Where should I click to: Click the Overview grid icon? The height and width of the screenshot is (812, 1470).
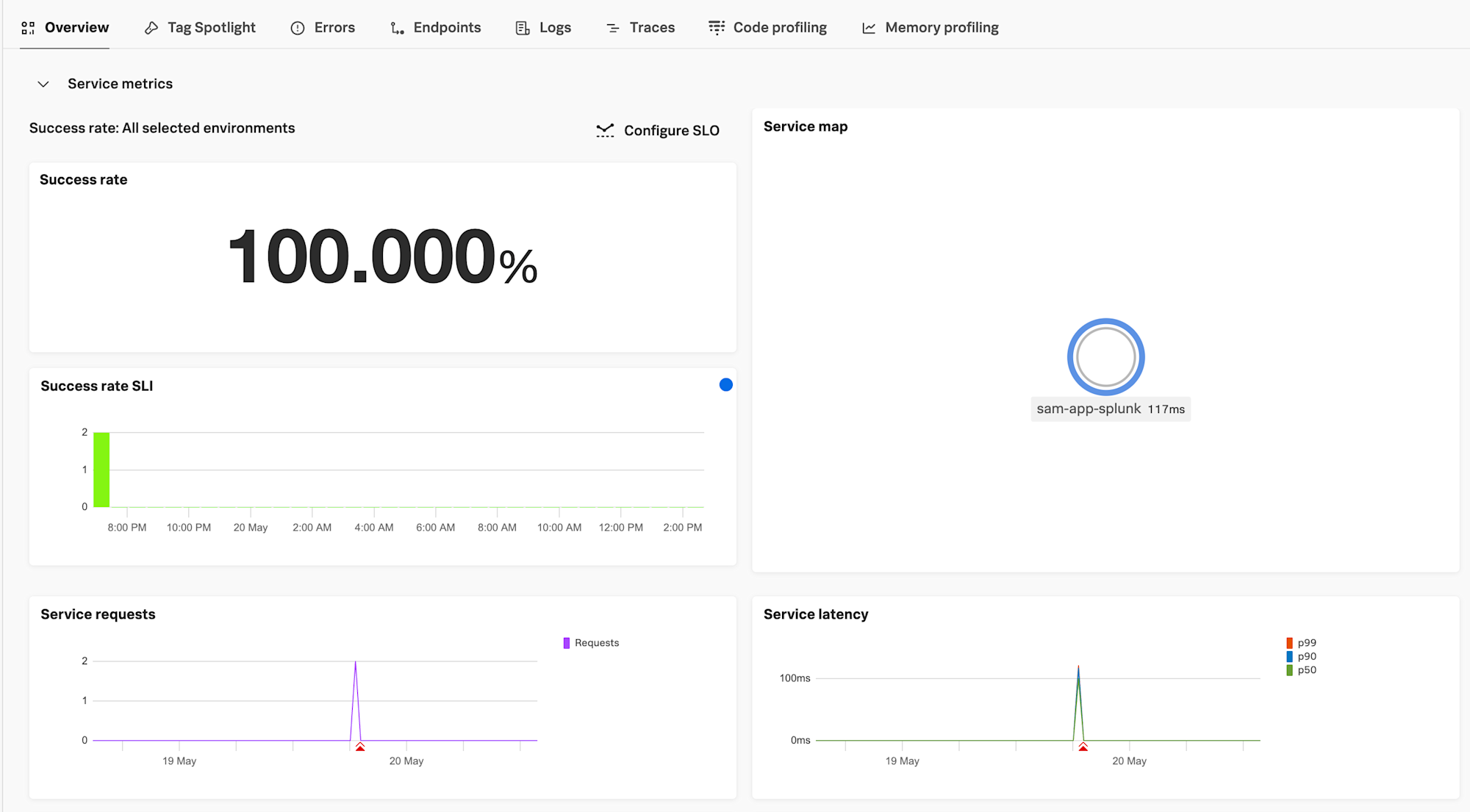point(28,28)
